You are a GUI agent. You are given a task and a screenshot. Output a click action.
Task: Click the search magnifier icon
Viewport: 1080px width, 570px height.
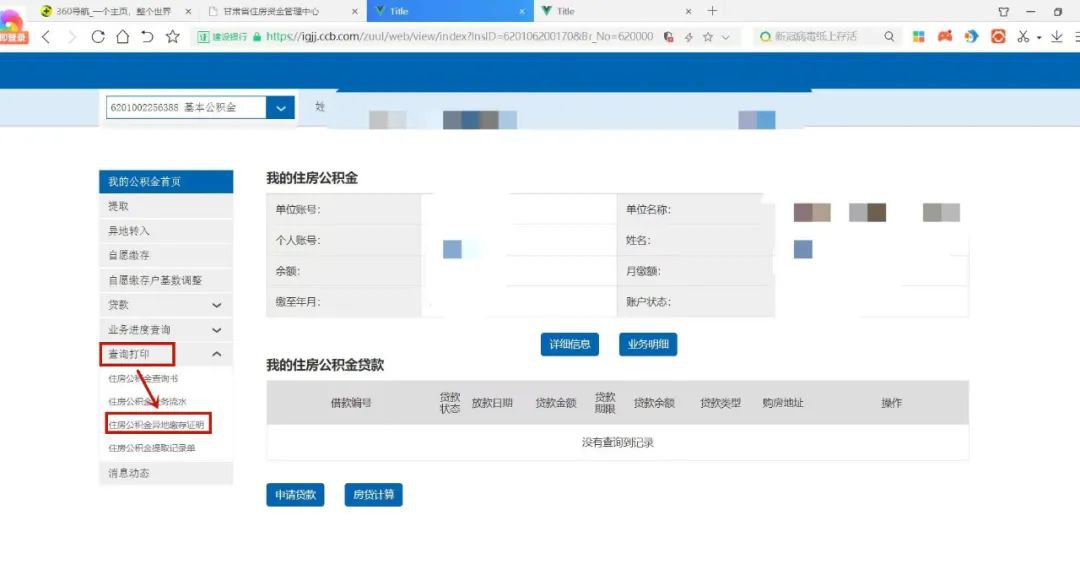889,37
